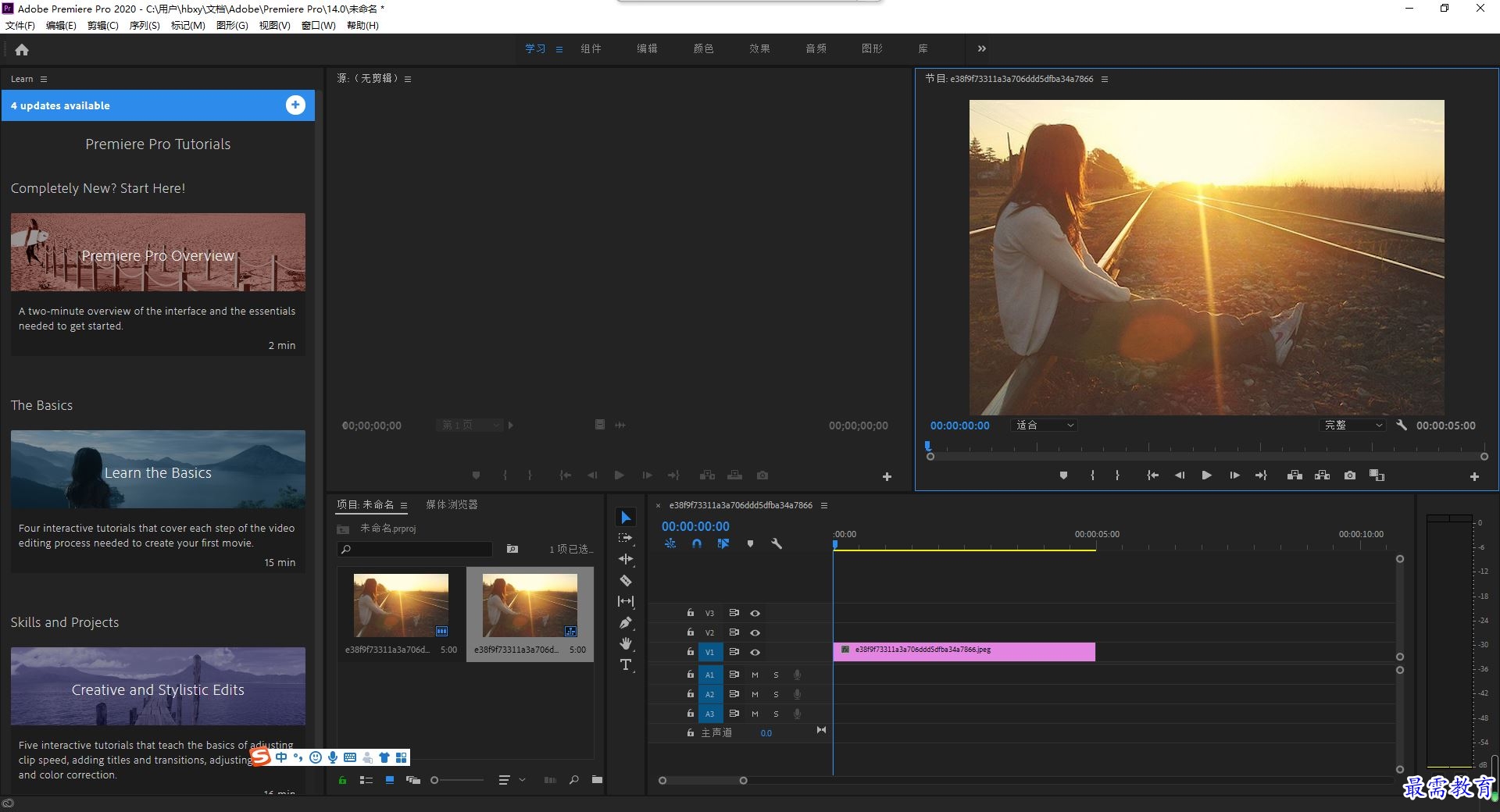Switch to the 编辑 workspace
Viewport: 1500px width, 812px height.
tap(647, 48)
